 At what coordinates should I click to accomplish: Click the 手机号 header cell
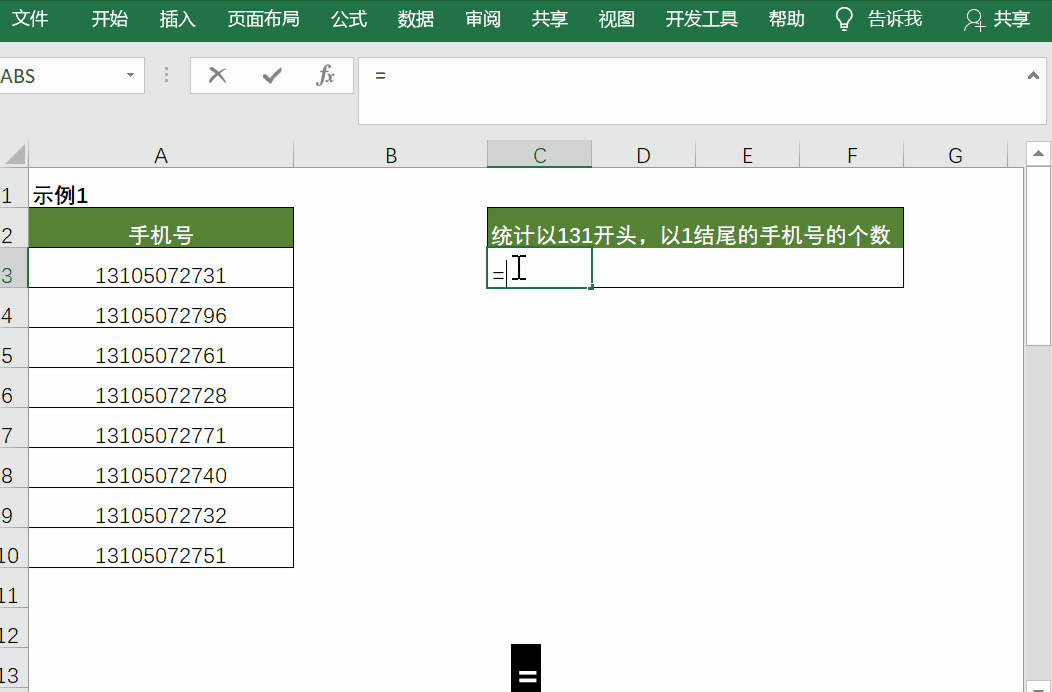[x=161, y=228]
